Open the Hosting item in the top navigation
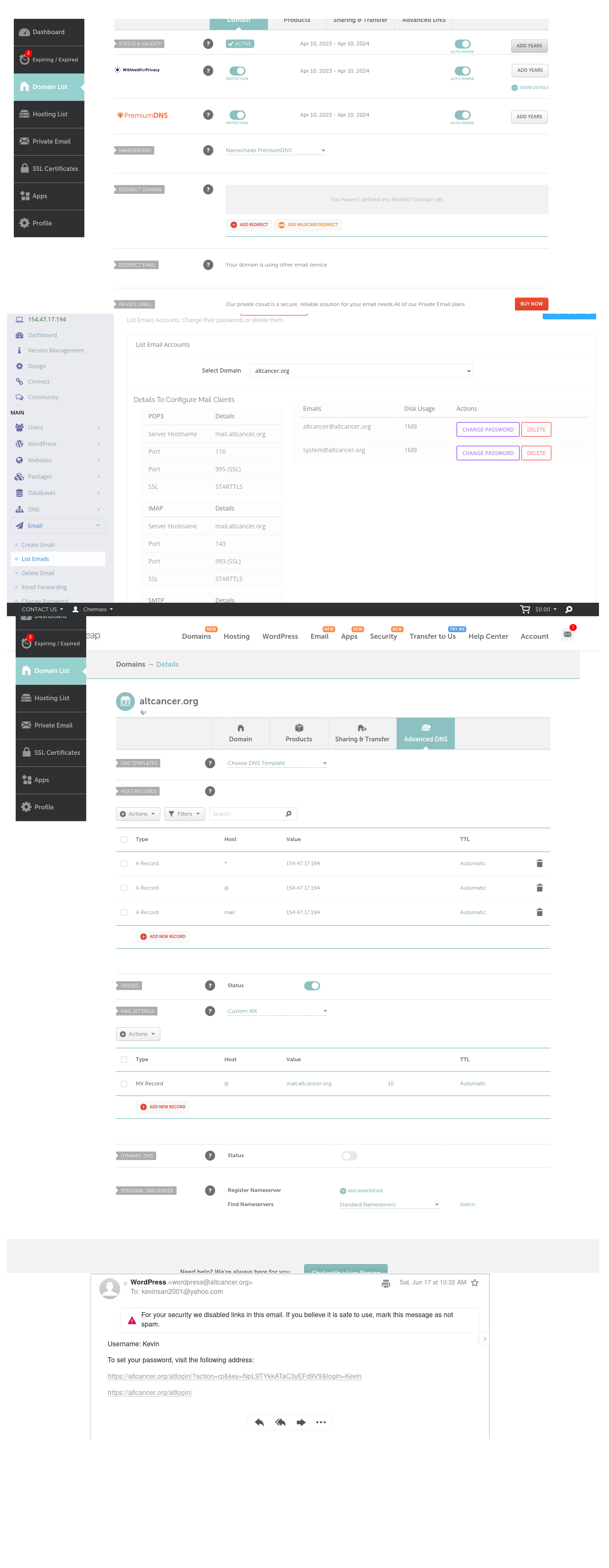Viewport: 609px width, 1568px height. point(237,636)
